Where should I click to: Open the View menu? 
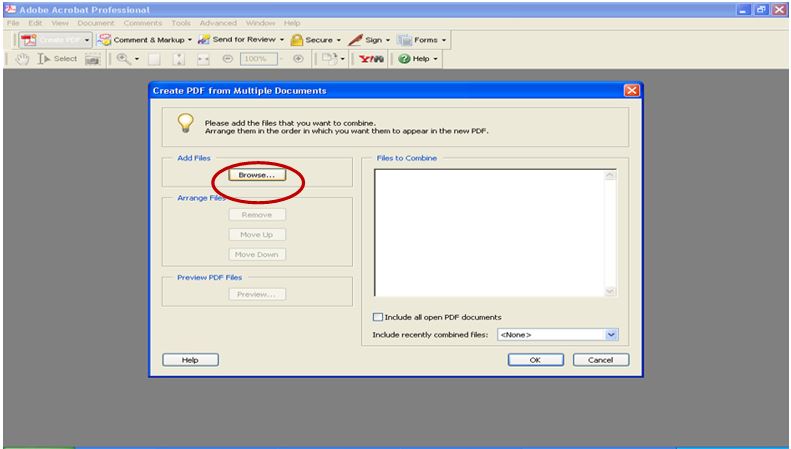(60, 23)
